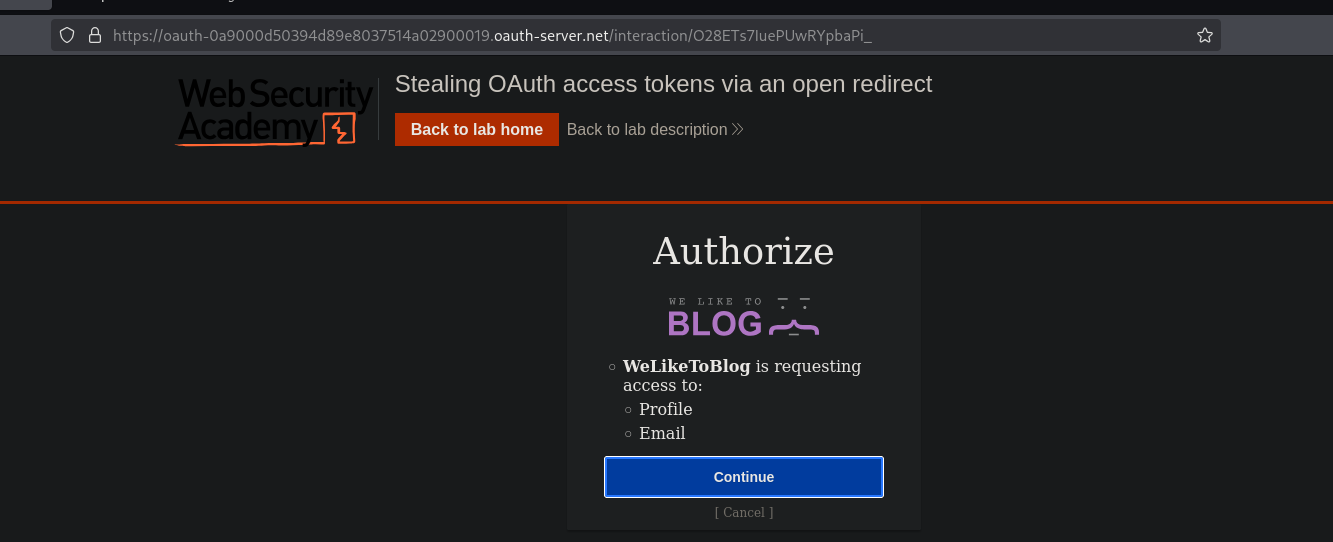This screenshot has height=542, width=1333.
Task: Click the Authorize heading
Action: [x=743, y=251]
